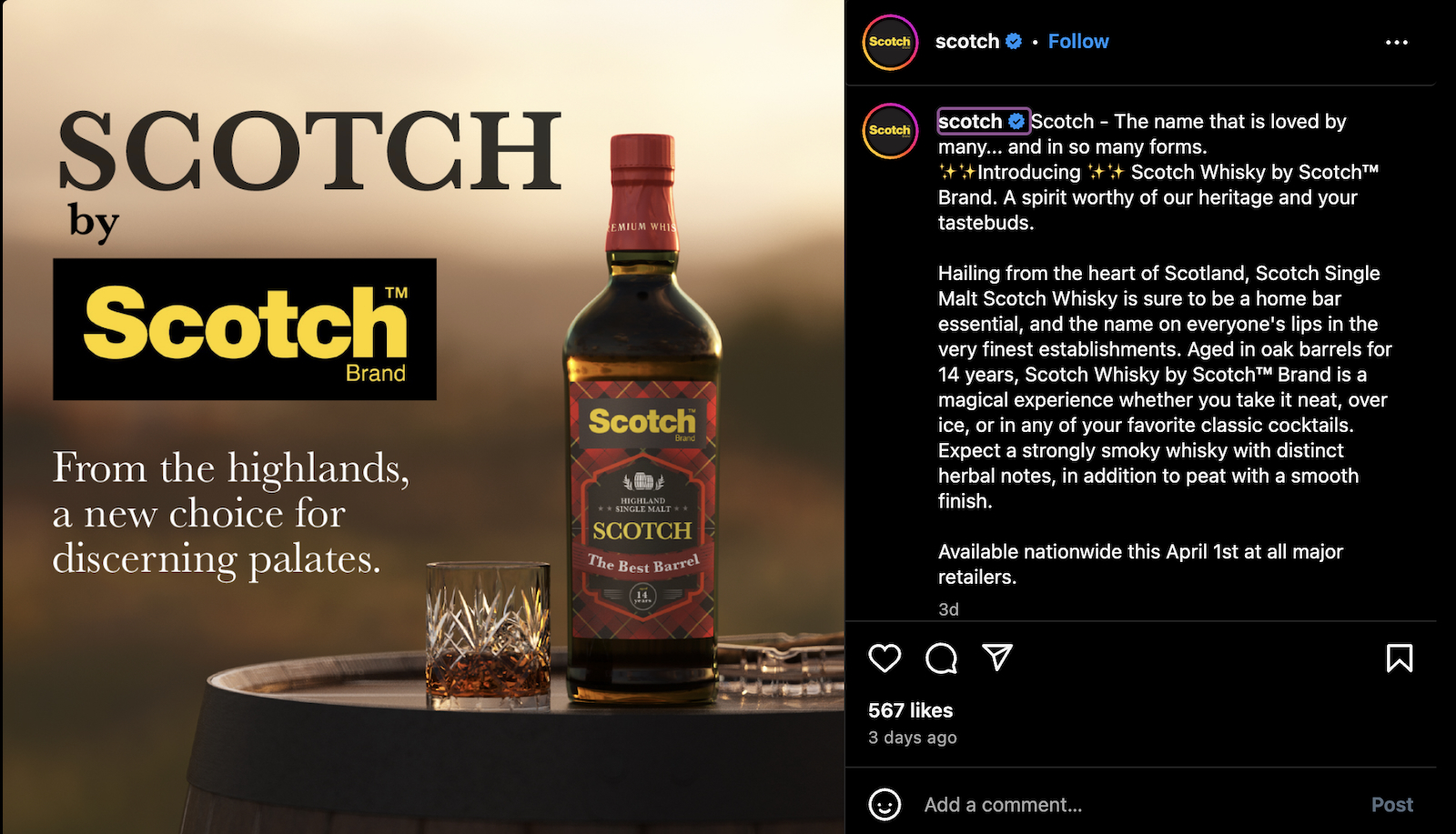Click the Add a comment field
Image resolution: width=1456 pixels, height=834 pixels.
click(1137, 805)
